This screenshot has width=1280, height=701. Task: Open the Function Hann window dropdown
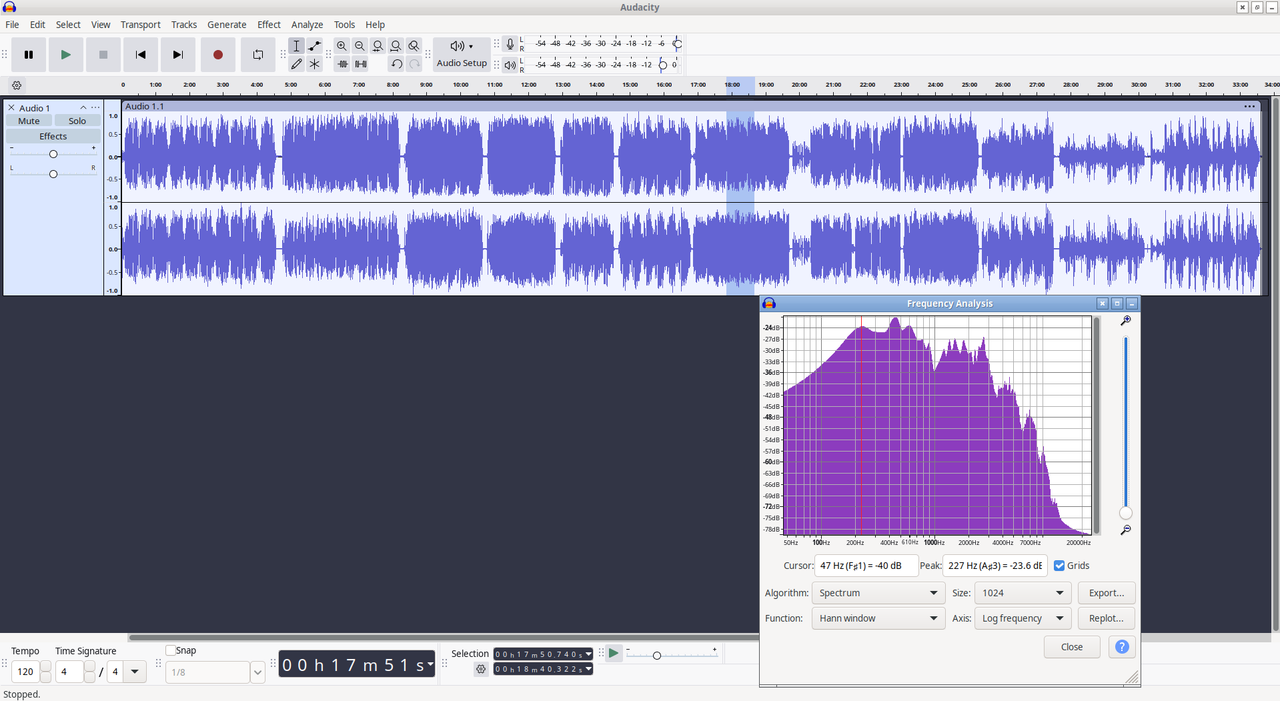(x=878, y=618)
